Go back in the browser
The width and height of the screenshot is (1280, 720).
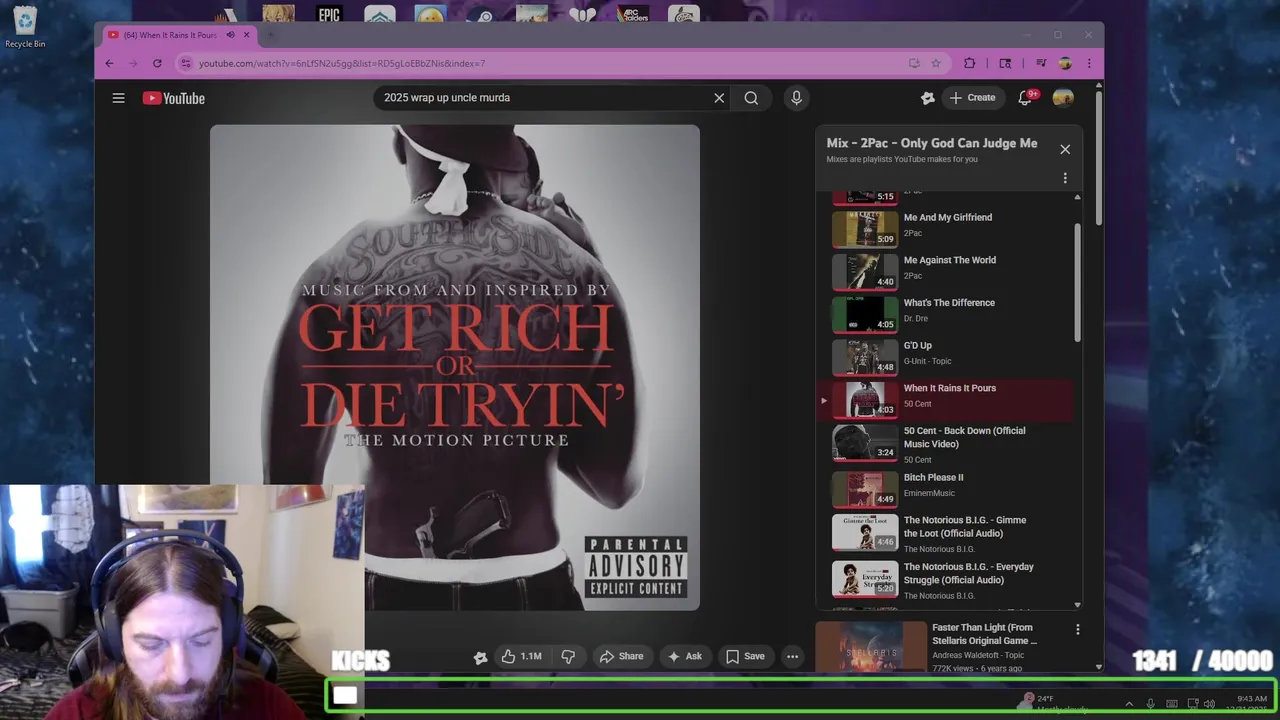point(109,63)
